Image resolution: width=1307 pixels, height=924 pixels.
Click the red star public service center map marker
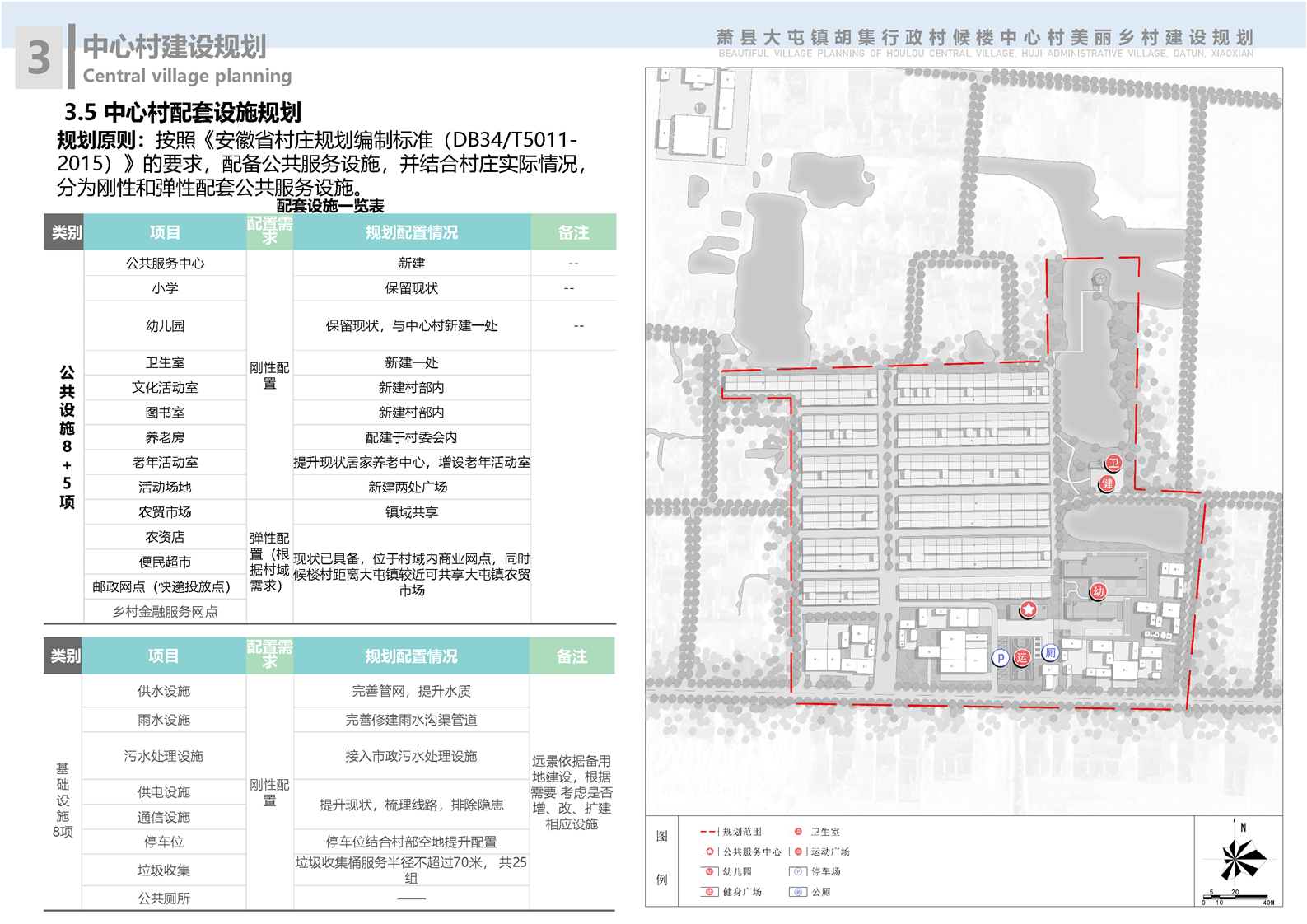1029,609
